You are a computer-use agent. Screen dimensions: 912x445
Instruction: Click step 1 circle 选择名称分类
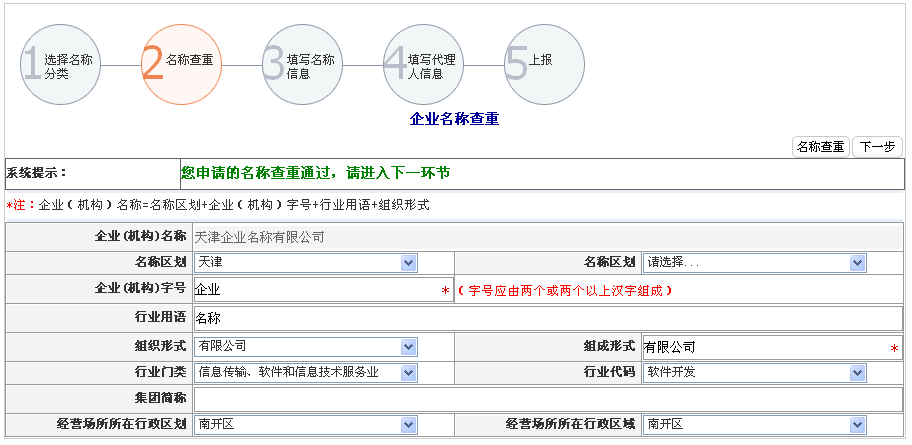click(x=62, y=66)
